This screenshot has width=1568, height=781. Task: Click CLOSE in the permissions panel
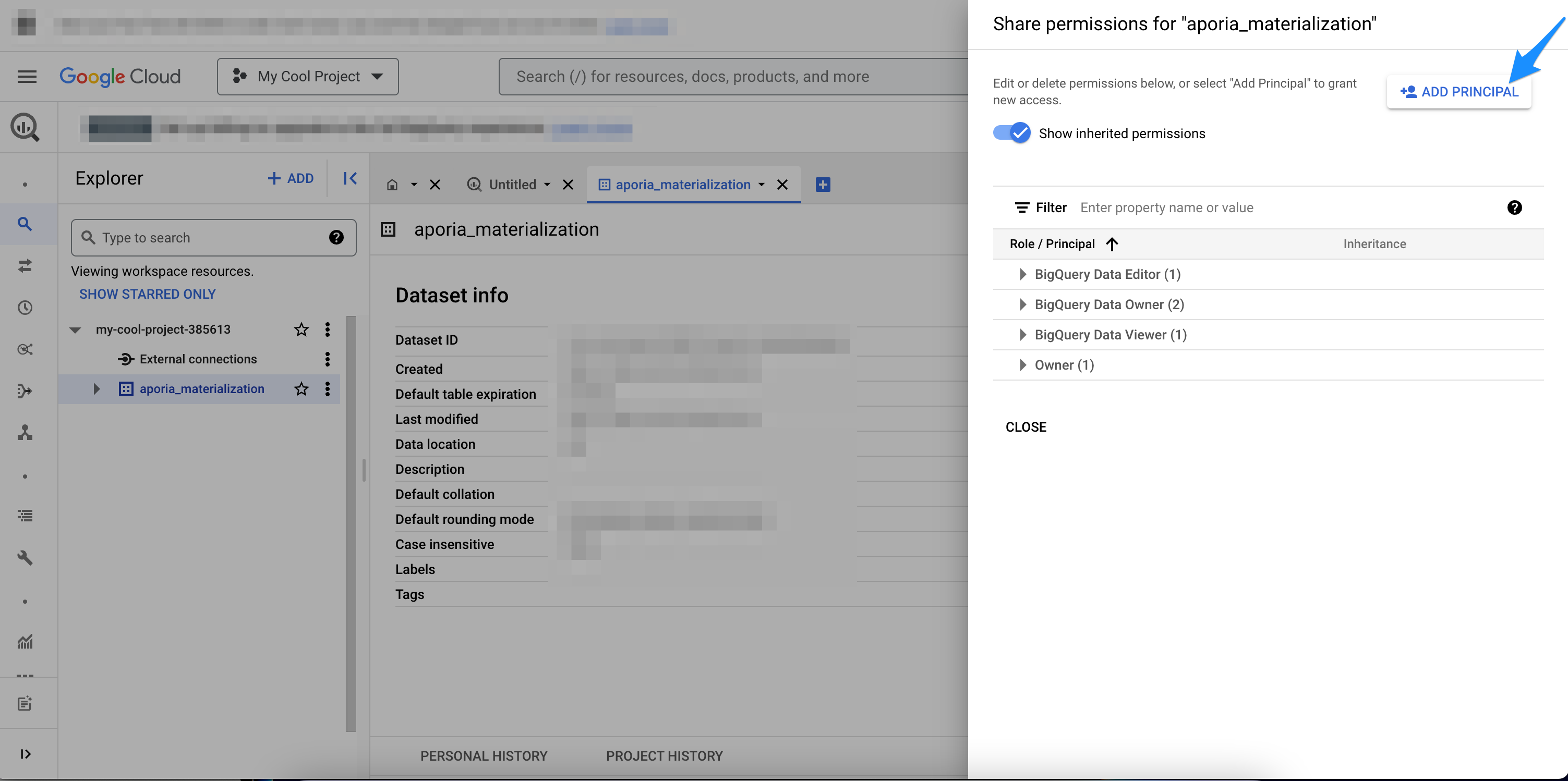coord(1026,427)
